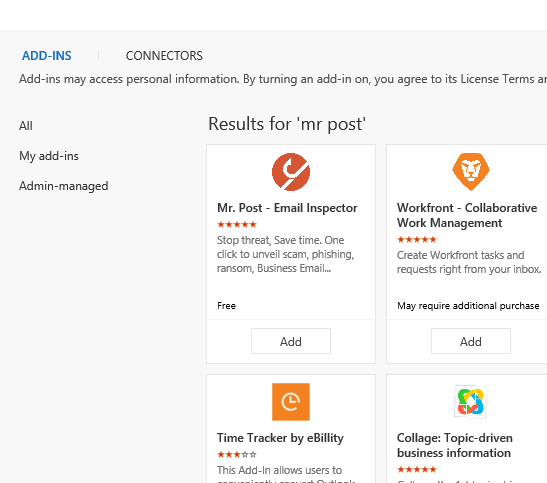
Task: Click the Workfront orange lion icon
Action: [471, 172]
